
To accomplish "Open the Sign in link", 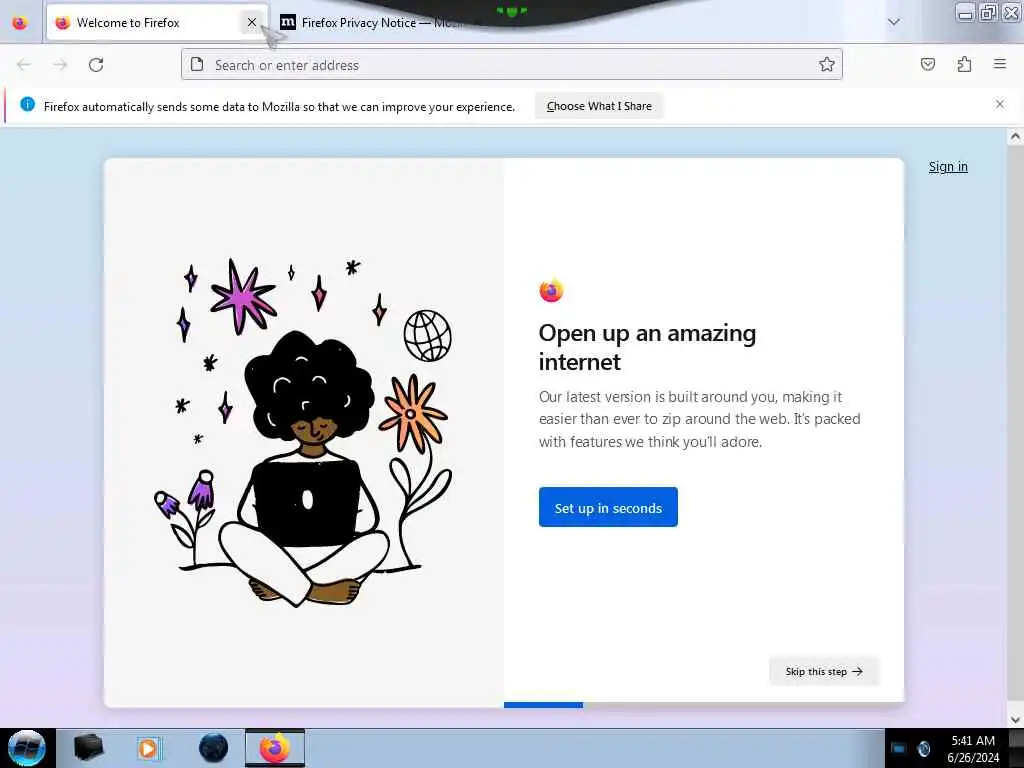I will (x=948, y=167).
